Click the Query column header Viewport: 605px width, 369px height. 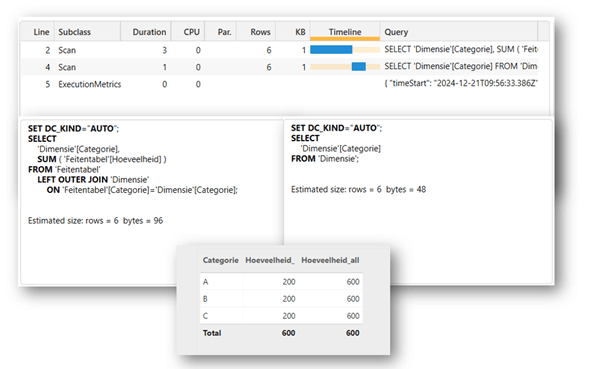[x=459, y=32]
